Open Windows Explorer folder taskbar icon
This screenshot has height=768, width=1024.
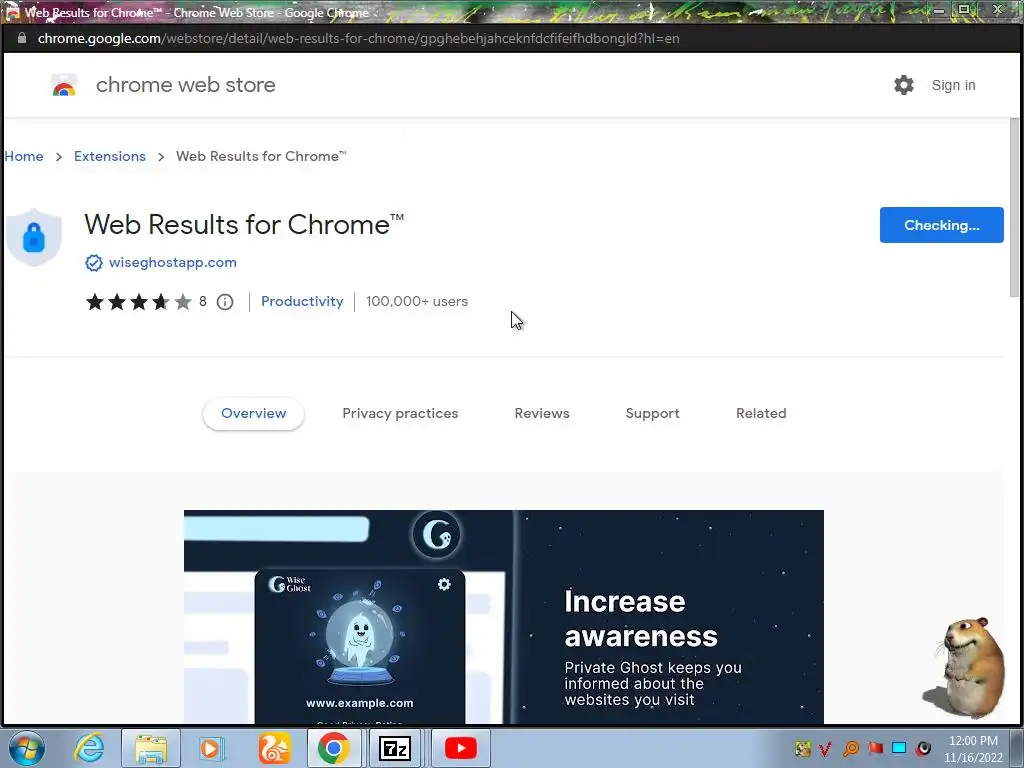(151, 748)
